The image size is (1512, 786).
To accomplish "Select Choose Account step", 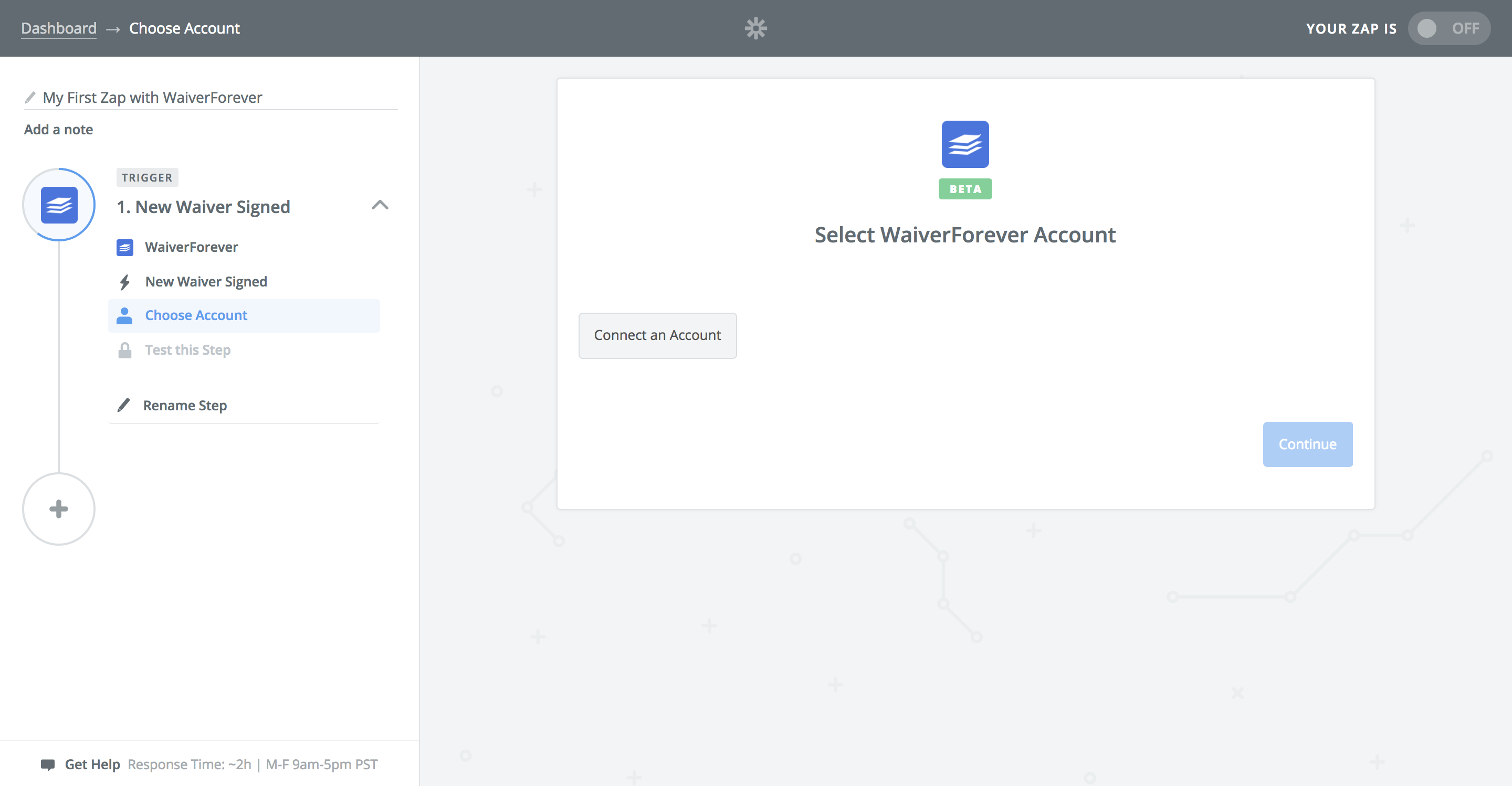I will point(244,315).
